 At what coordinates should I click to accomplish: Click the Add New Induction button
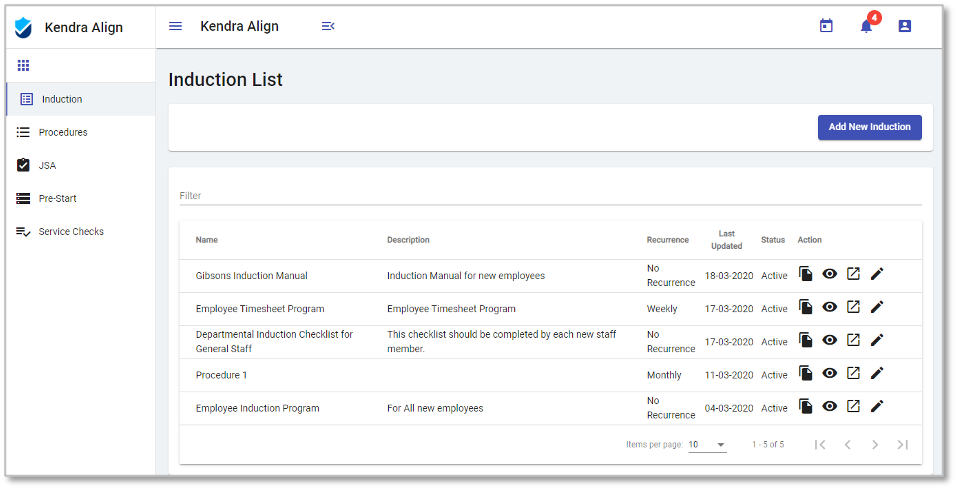869,127
